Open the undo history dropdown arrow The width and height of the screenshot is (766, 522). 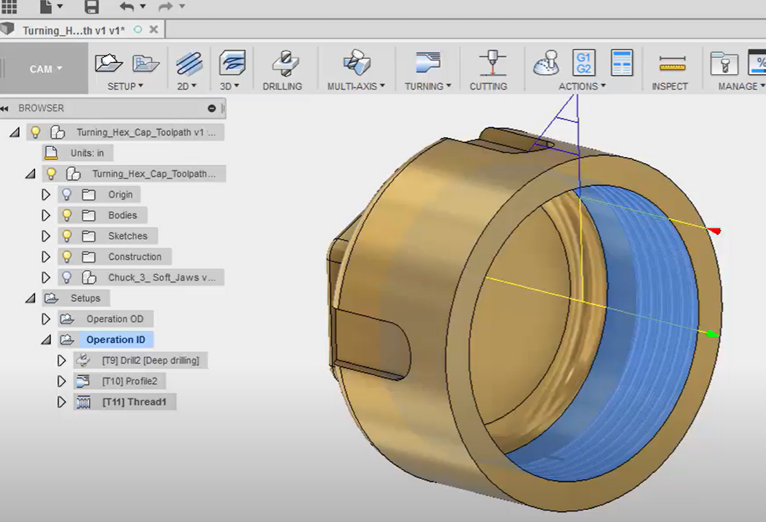click(143, 6)
